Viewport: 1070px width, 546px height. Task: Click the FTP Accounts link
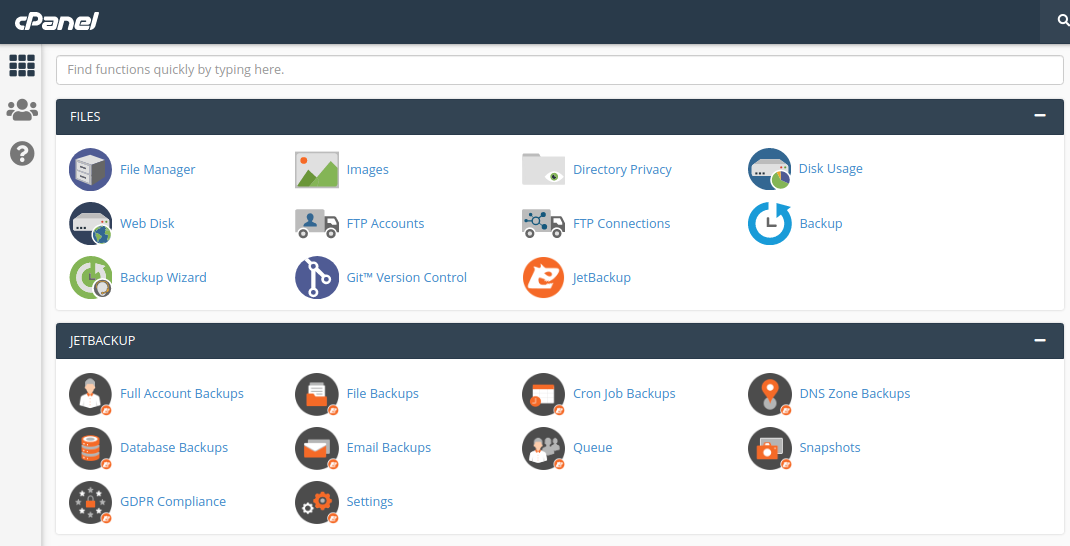coord(386,223)
